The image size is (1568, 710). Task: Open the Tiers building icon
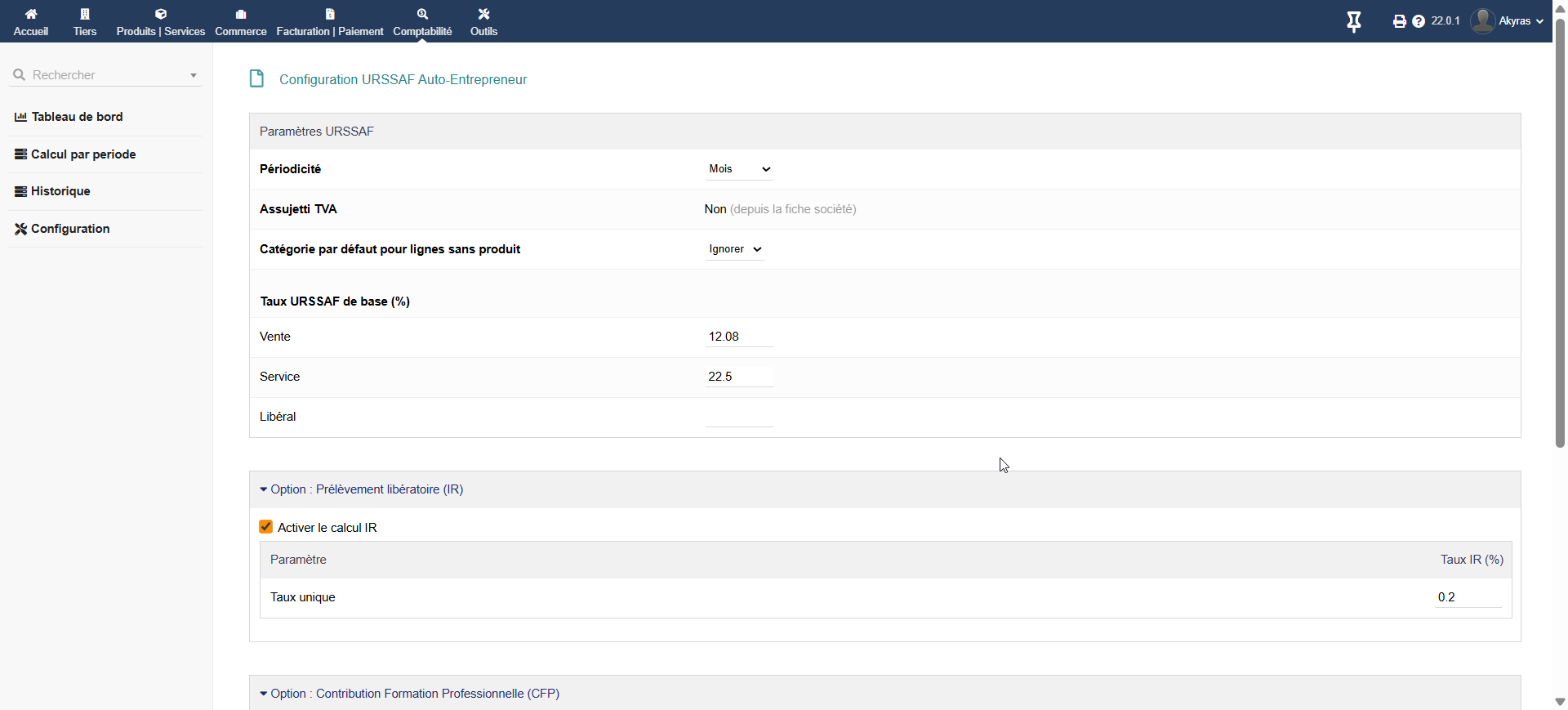coord(85,14)
